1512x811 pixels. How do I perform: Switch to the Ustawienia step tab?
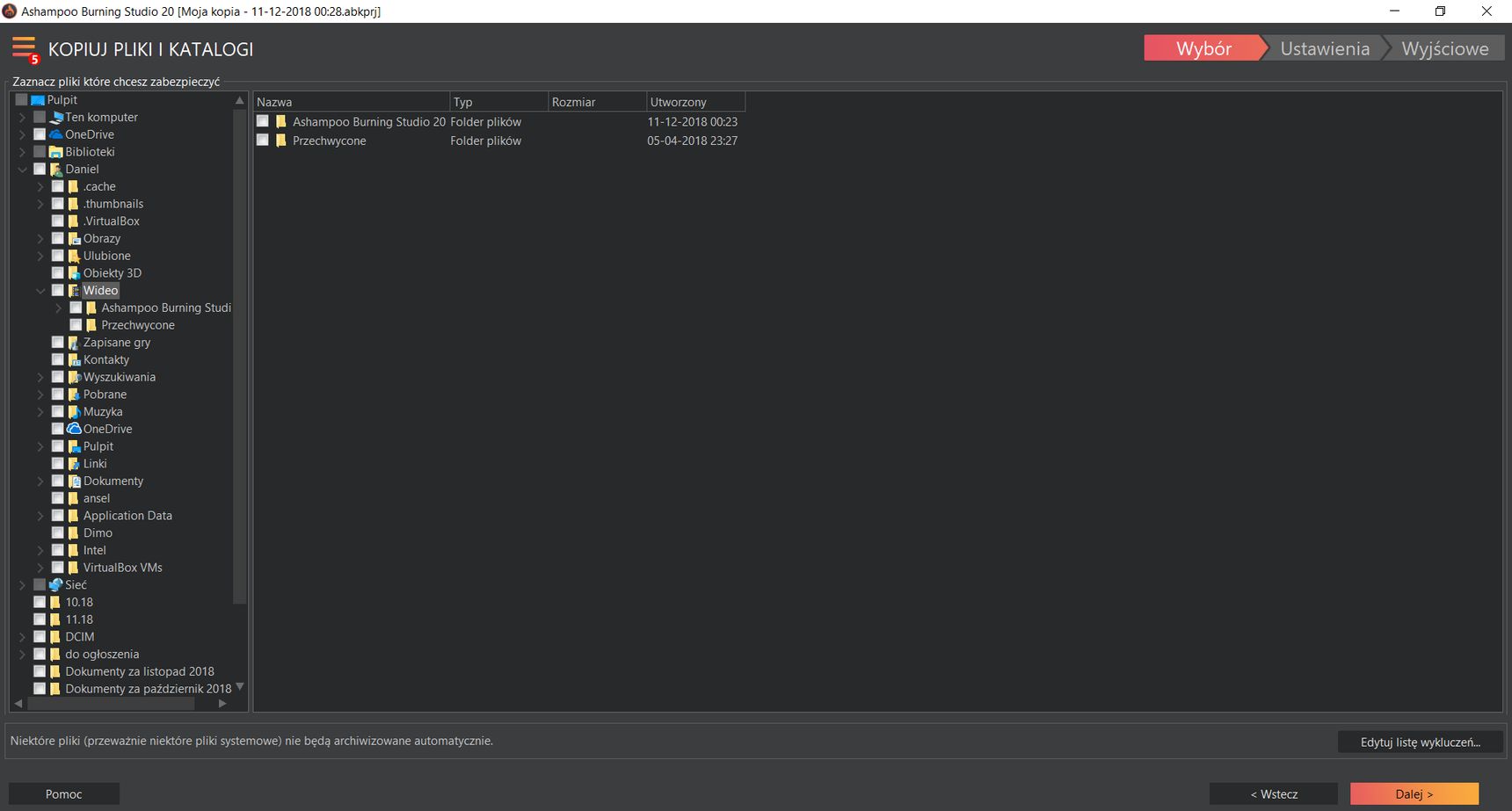tap(1325, 48)
